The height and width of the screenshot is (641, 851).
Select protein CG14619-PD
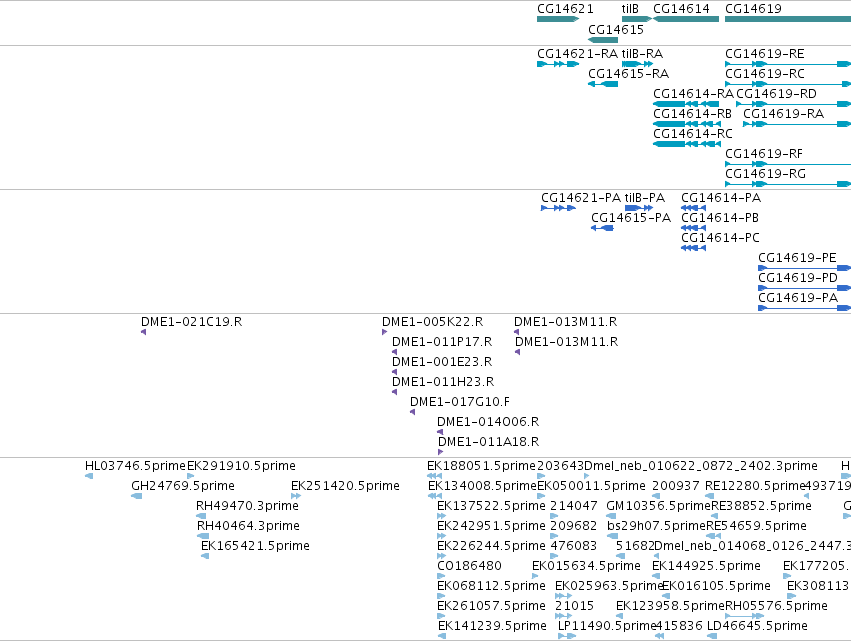(x=804, y=288)
